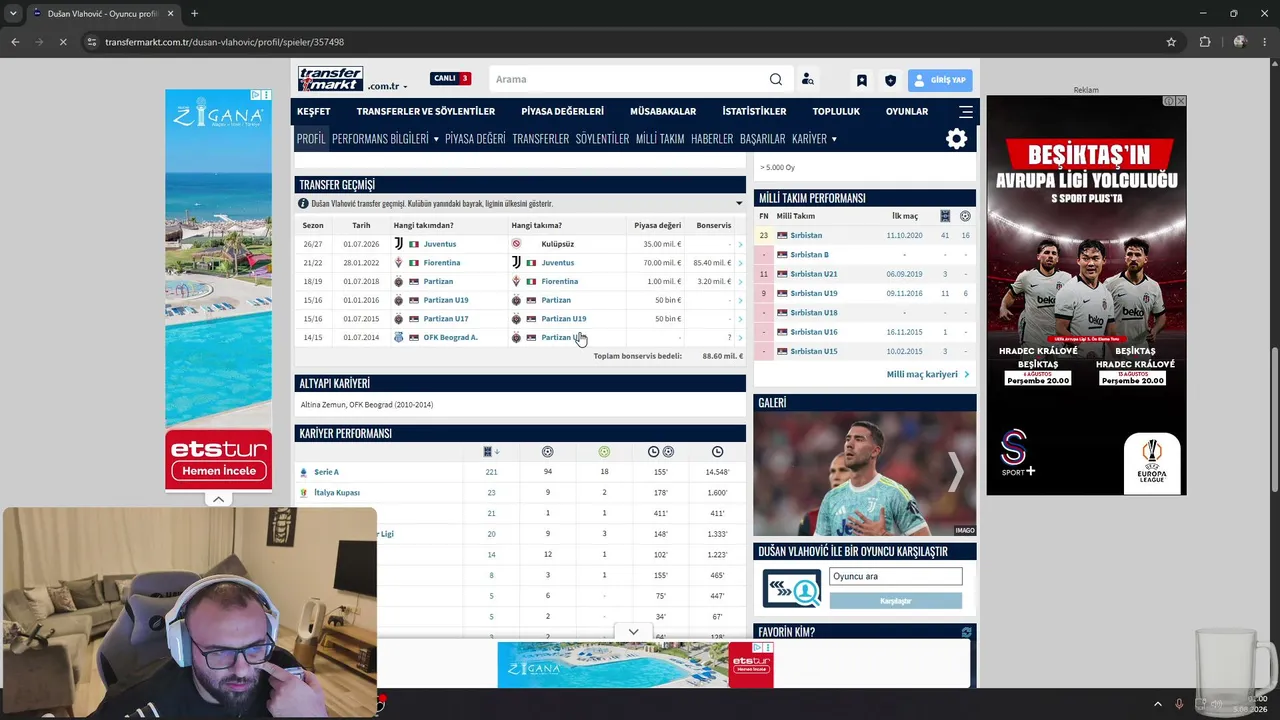Image resolution: width=1280 pixels, height=720 pixels.
Task: Open the Chrome tab search dropdown
Action: (13, 14)
